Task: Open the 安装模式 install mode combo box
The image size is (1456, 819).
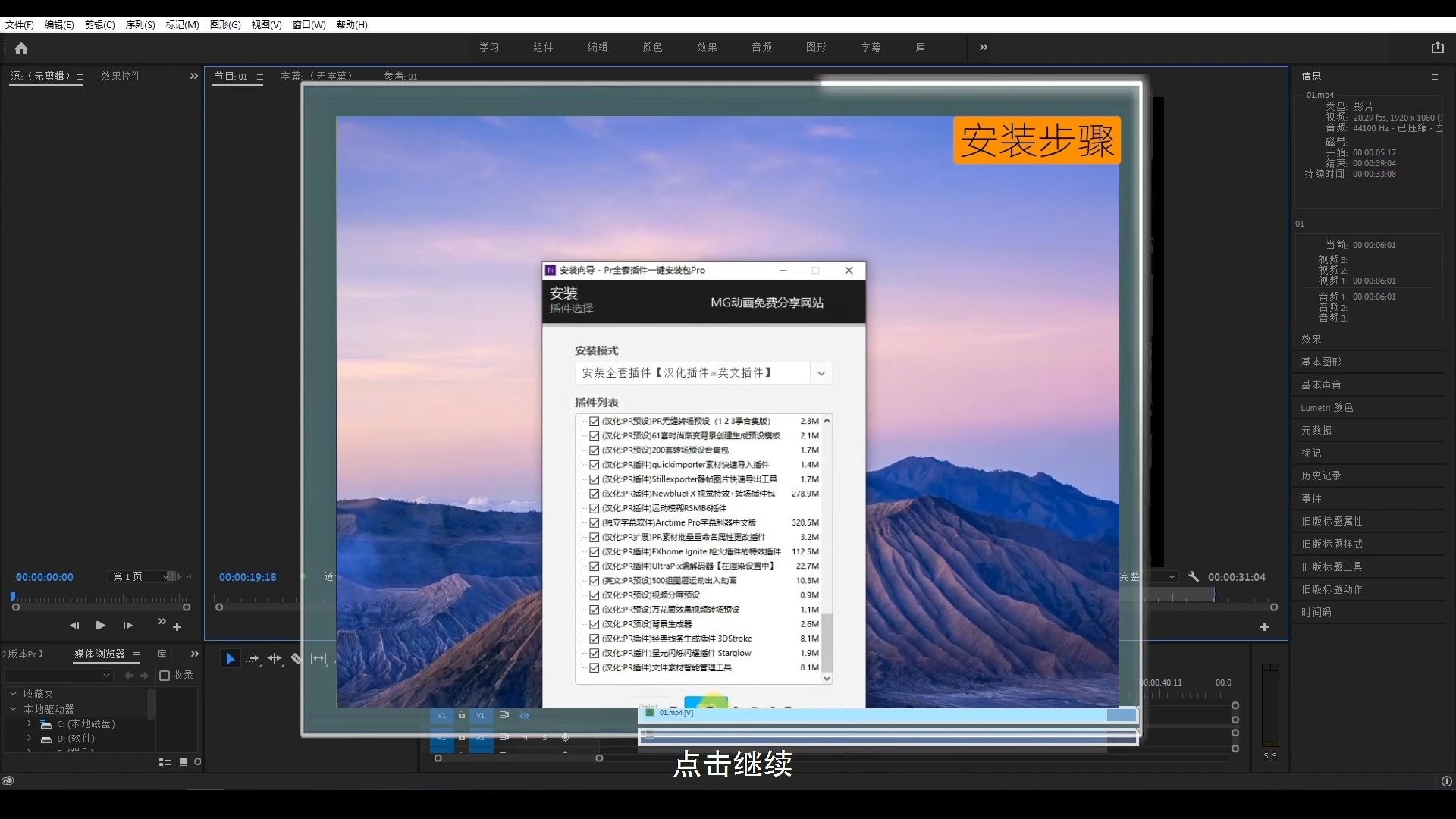Action: 704,373
